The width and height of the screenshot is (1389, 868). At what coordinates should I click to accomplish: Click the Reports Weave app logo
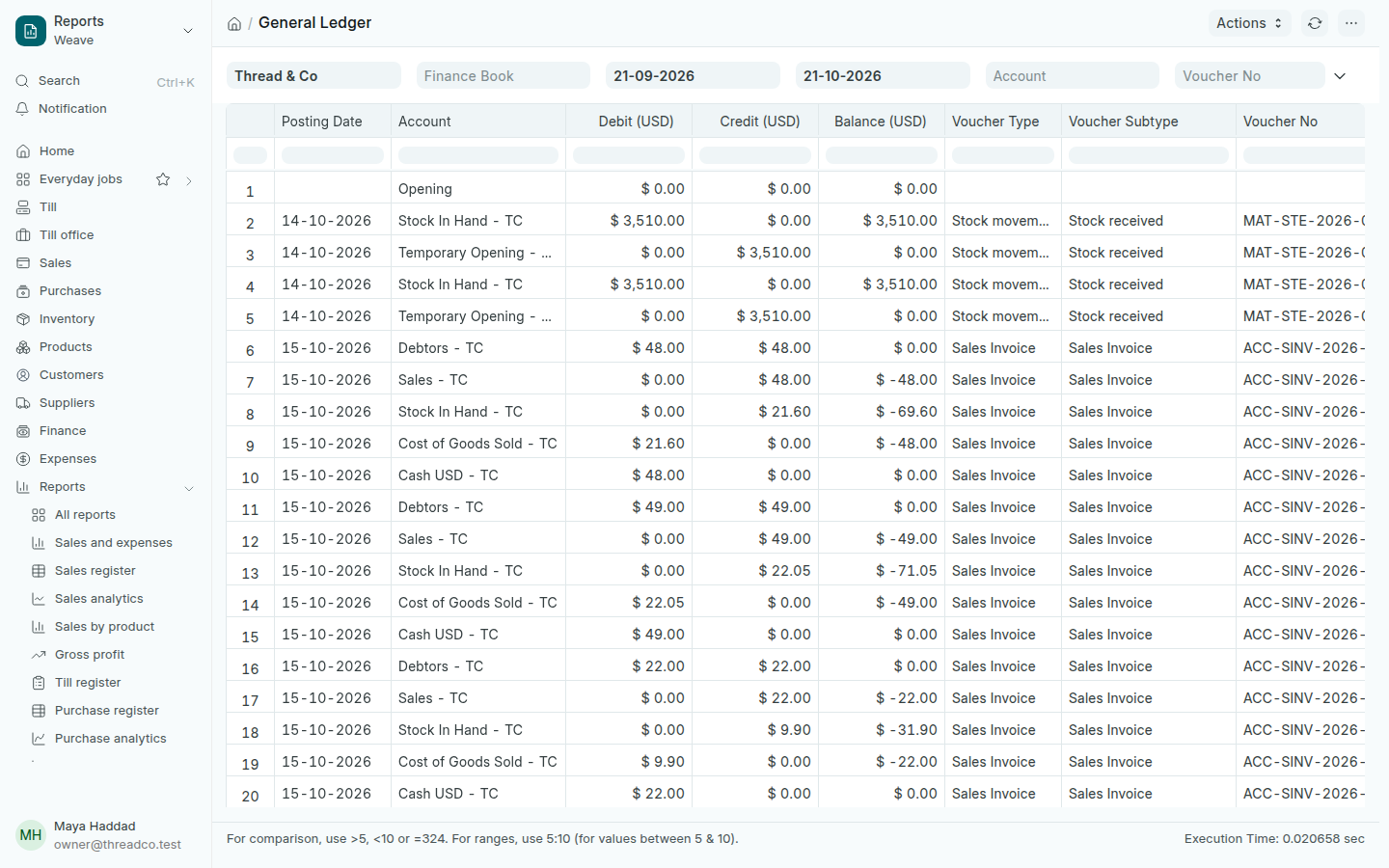coord(31,31)
